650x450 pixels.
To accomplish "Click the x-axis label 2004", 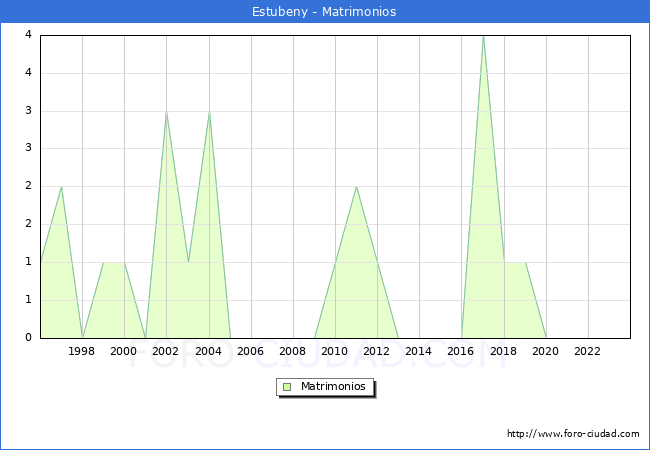I will tap(208, 351).
